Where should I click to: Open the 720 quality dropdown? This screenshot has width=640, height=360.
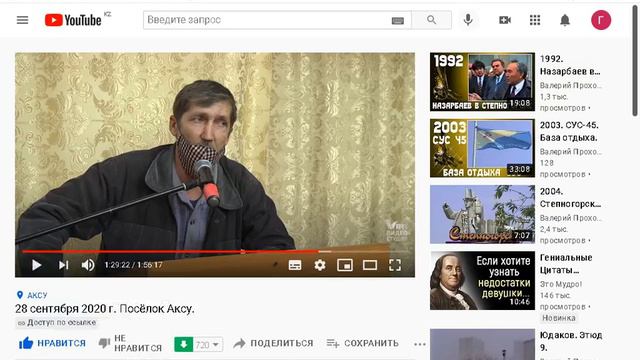208,345
